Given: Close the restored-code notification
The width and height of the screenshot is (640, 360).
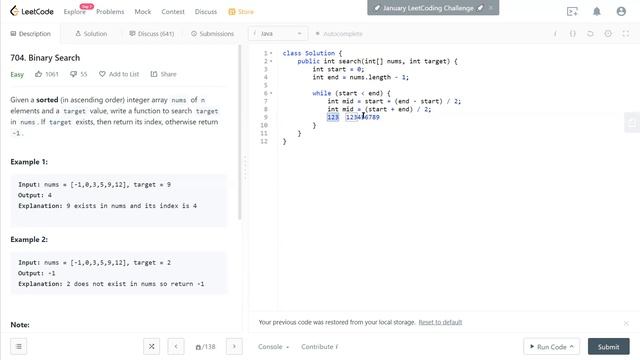Looking at the screenshot, I should tap(626, 323).
